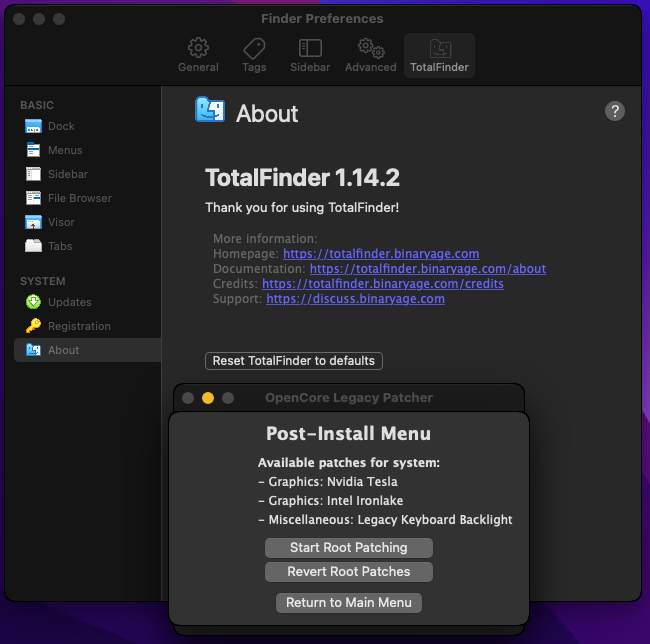Click the Post-Install Menu heading

(349, 433)
